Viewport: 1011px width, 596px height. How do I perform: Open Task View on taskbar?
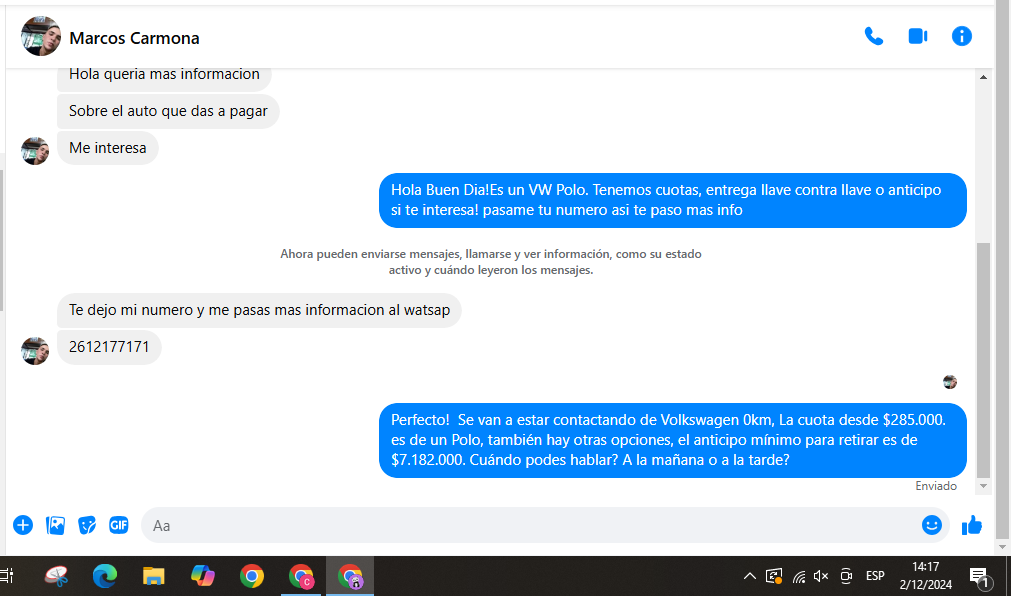pos(7,575)
